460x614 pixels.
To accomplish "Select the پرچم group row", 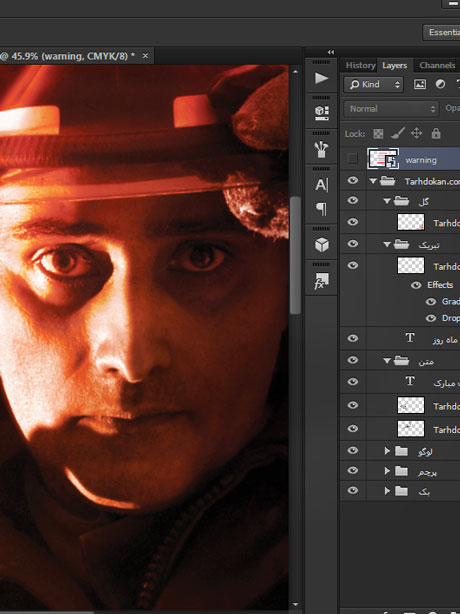I will tap(400, 471).
